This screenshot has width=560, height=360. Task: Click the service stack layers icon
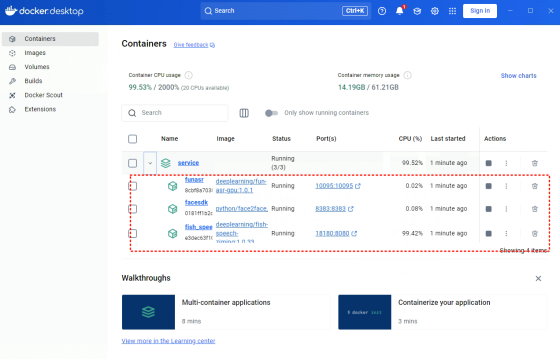166,163
